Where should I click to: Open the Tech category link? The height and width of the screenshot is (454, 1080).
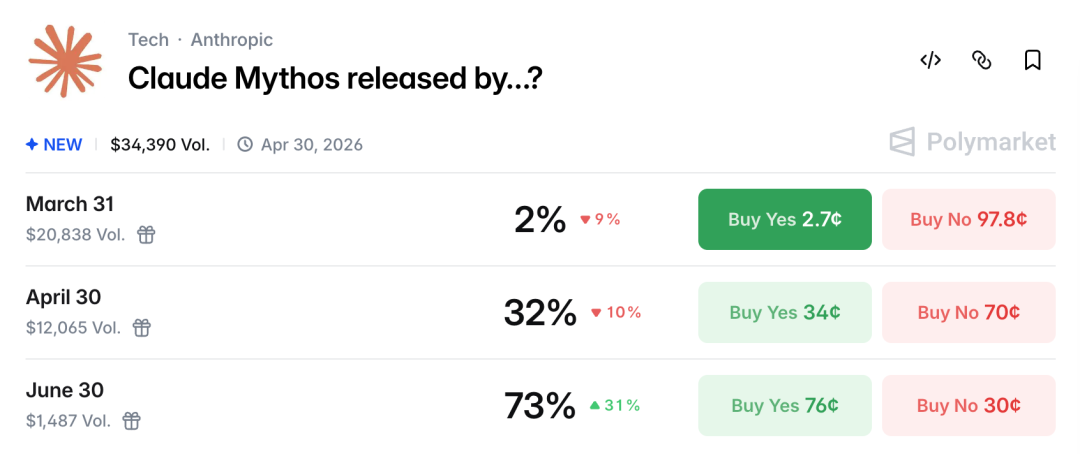coord(148,40)
